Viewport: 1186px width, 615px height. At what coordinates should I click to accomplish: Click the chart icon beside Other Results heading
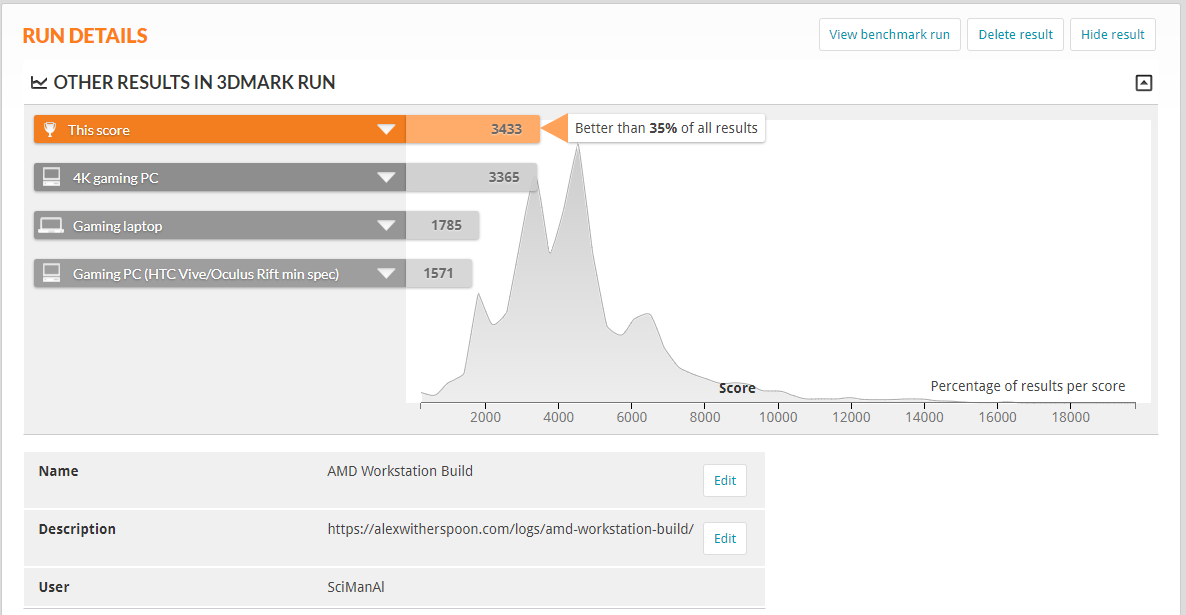pyautogui.click(x=39, y=83)
